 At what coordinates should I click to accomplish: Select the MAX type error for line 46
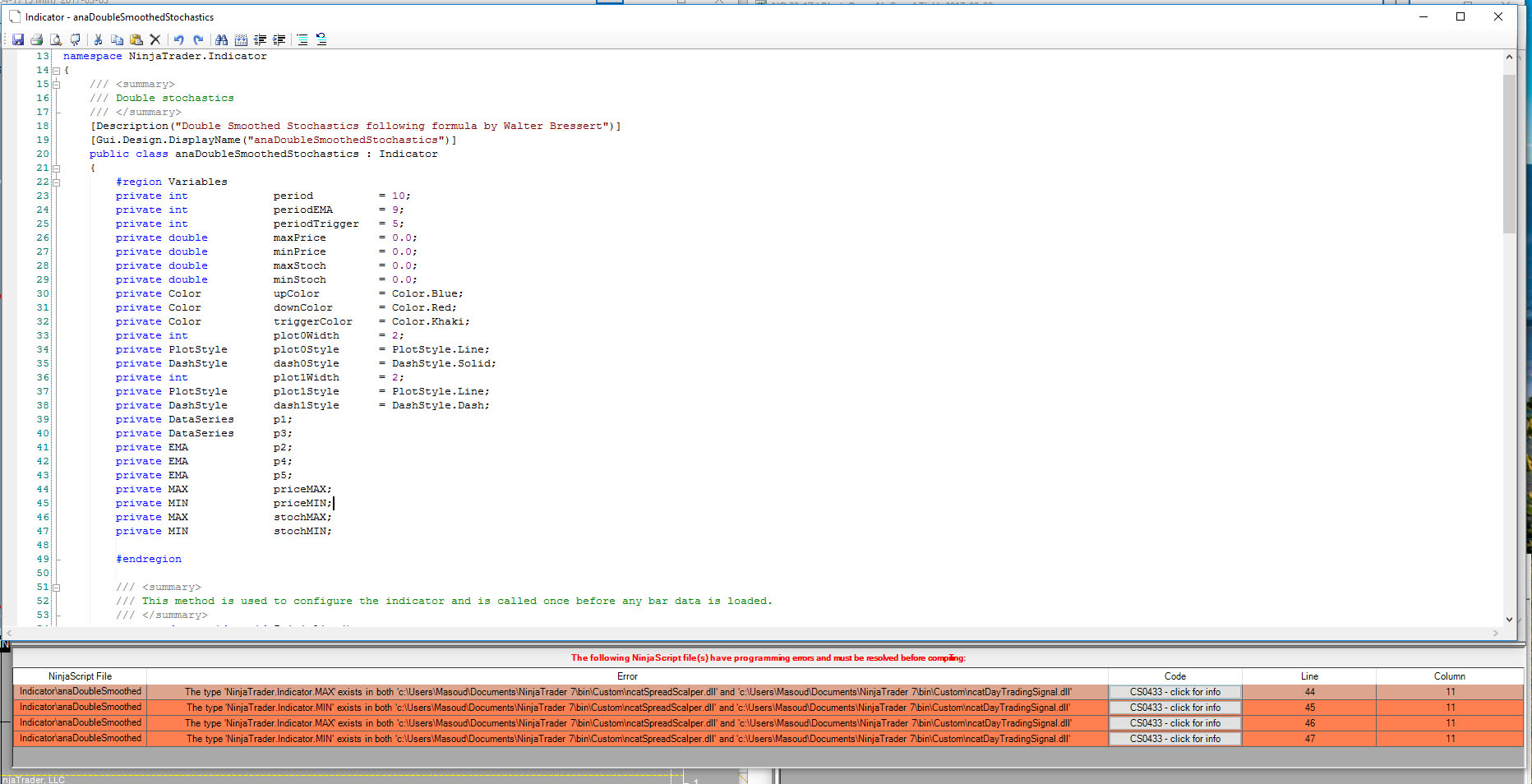pos(627,723)
